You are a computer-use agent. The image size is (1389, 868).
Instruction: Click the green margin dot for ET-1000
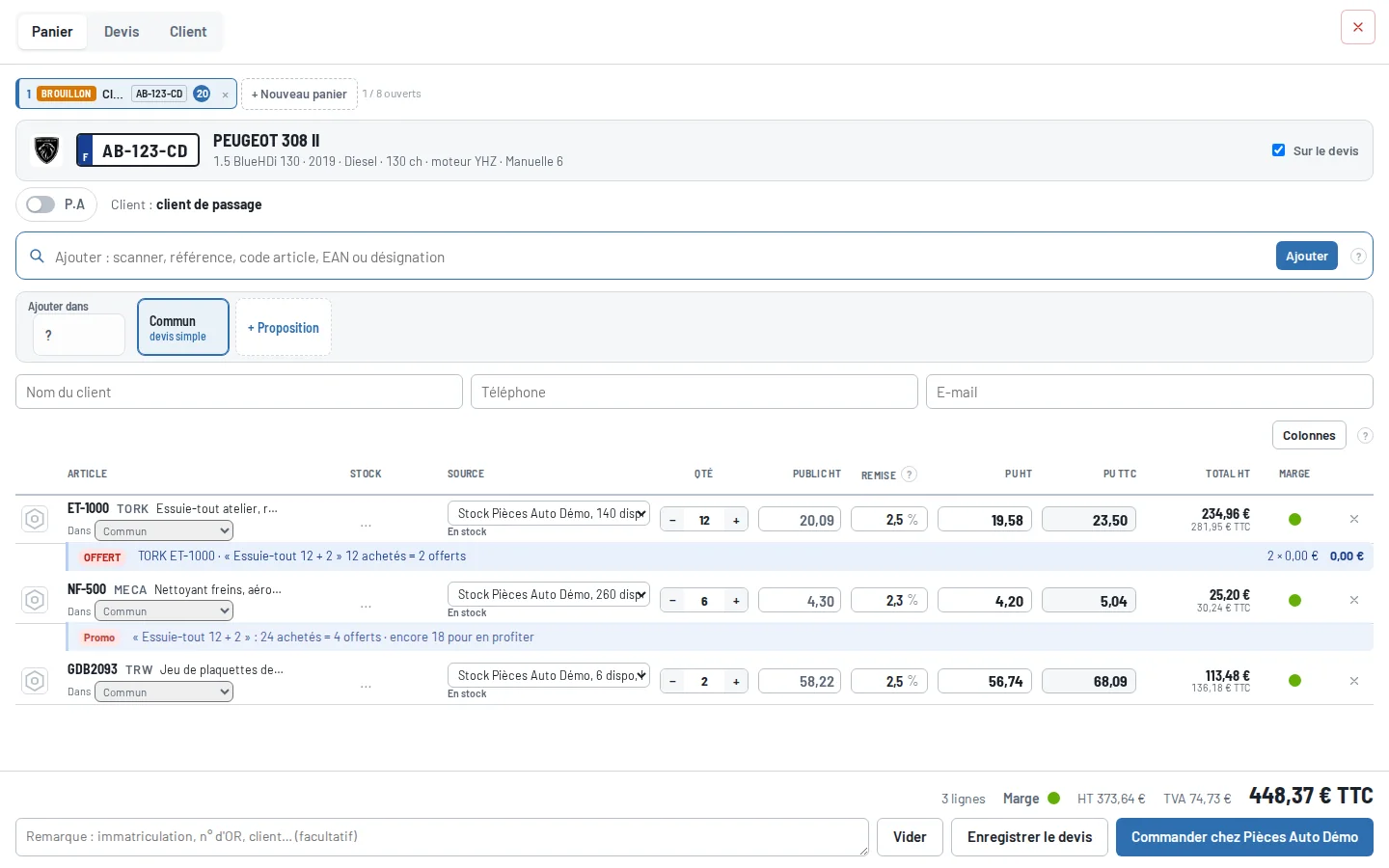(x=1294, y=520)
